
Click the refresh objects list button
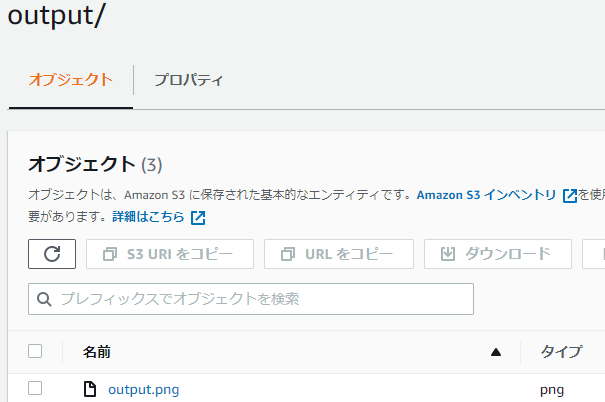(52, 254)
